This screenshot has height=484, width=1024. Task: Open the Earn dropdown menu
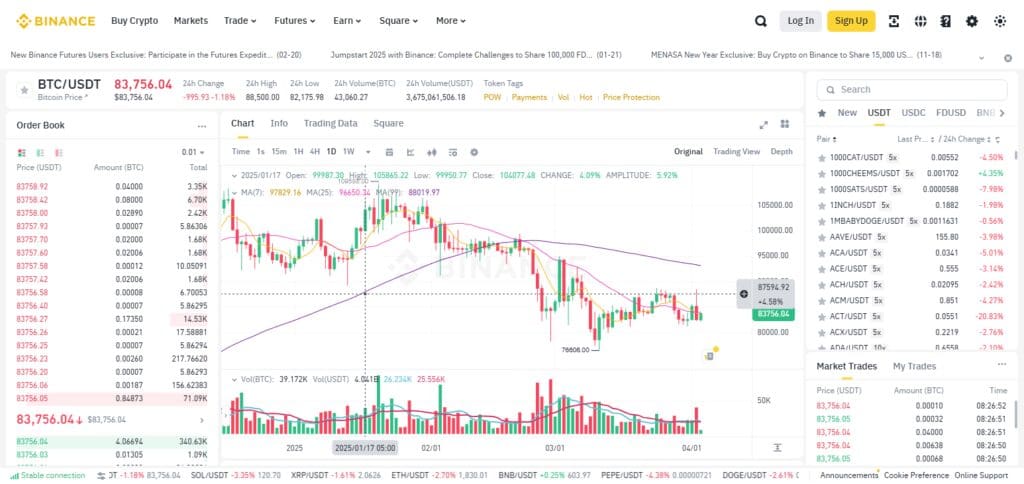click(x=347, y=21)
